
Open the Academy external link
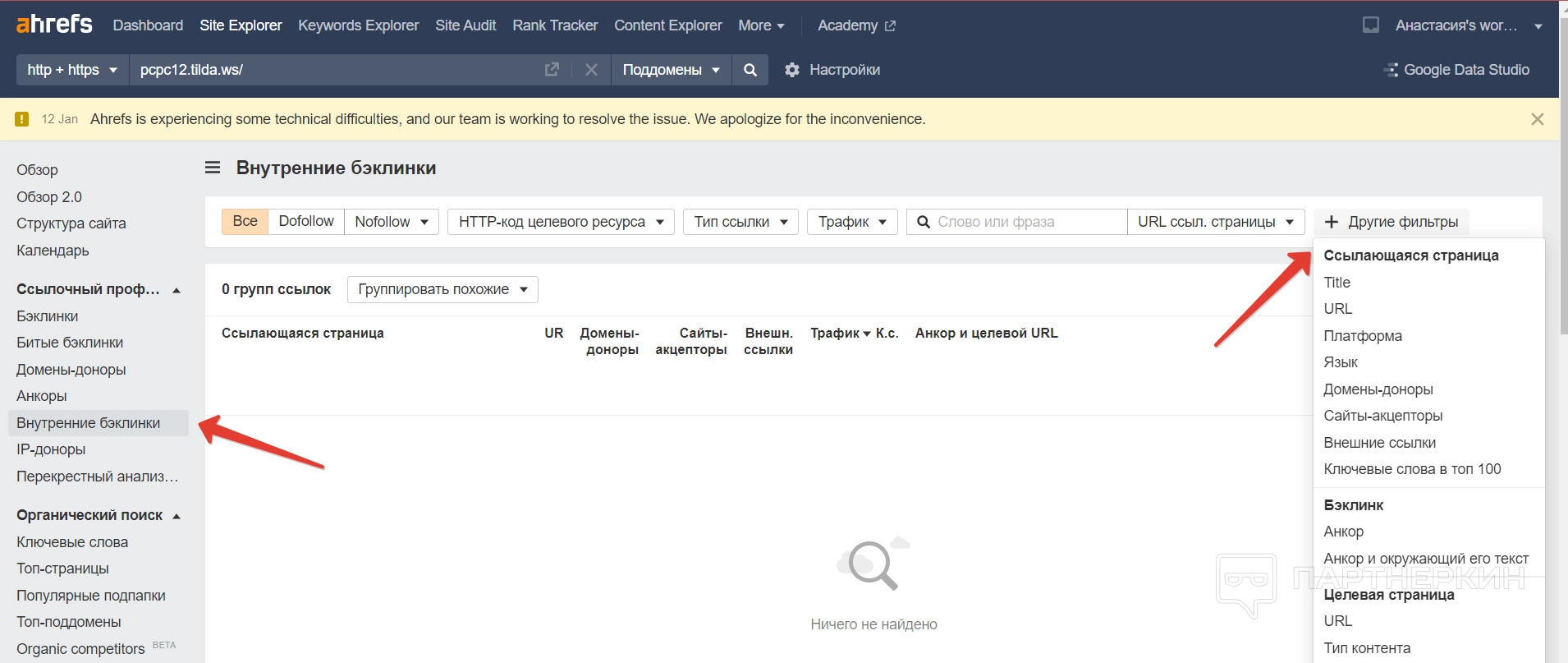coord(856,25)
